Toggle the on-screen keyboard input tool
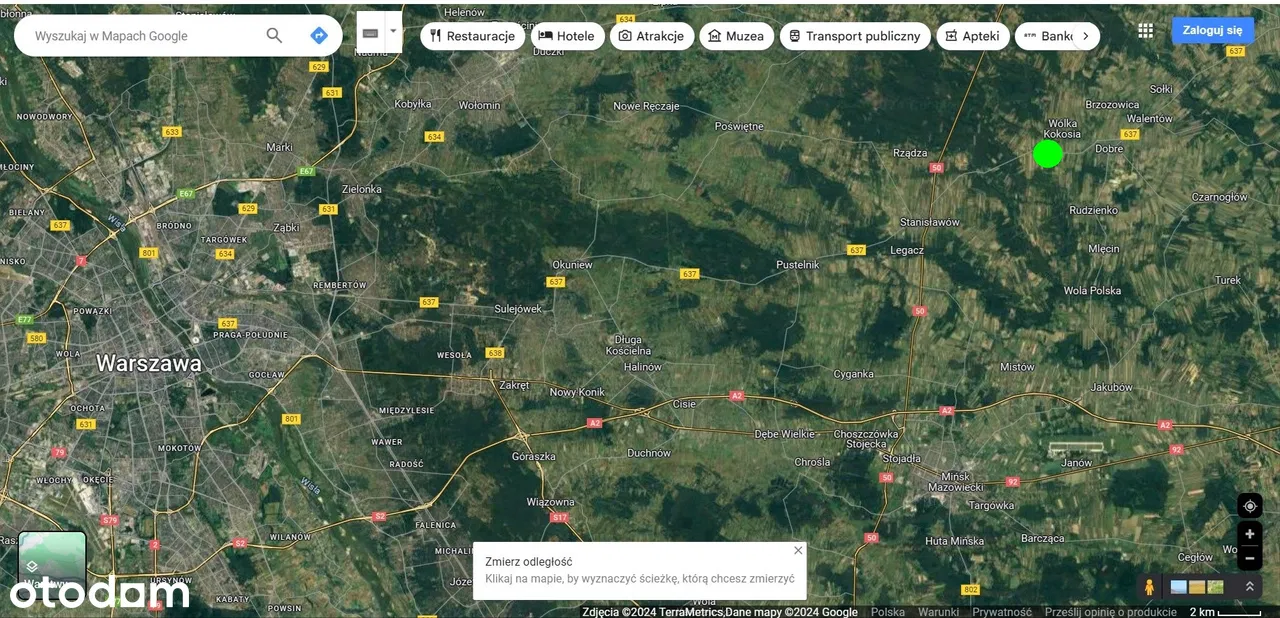This screenshot has height=618, width=1280. click(370, 33)
